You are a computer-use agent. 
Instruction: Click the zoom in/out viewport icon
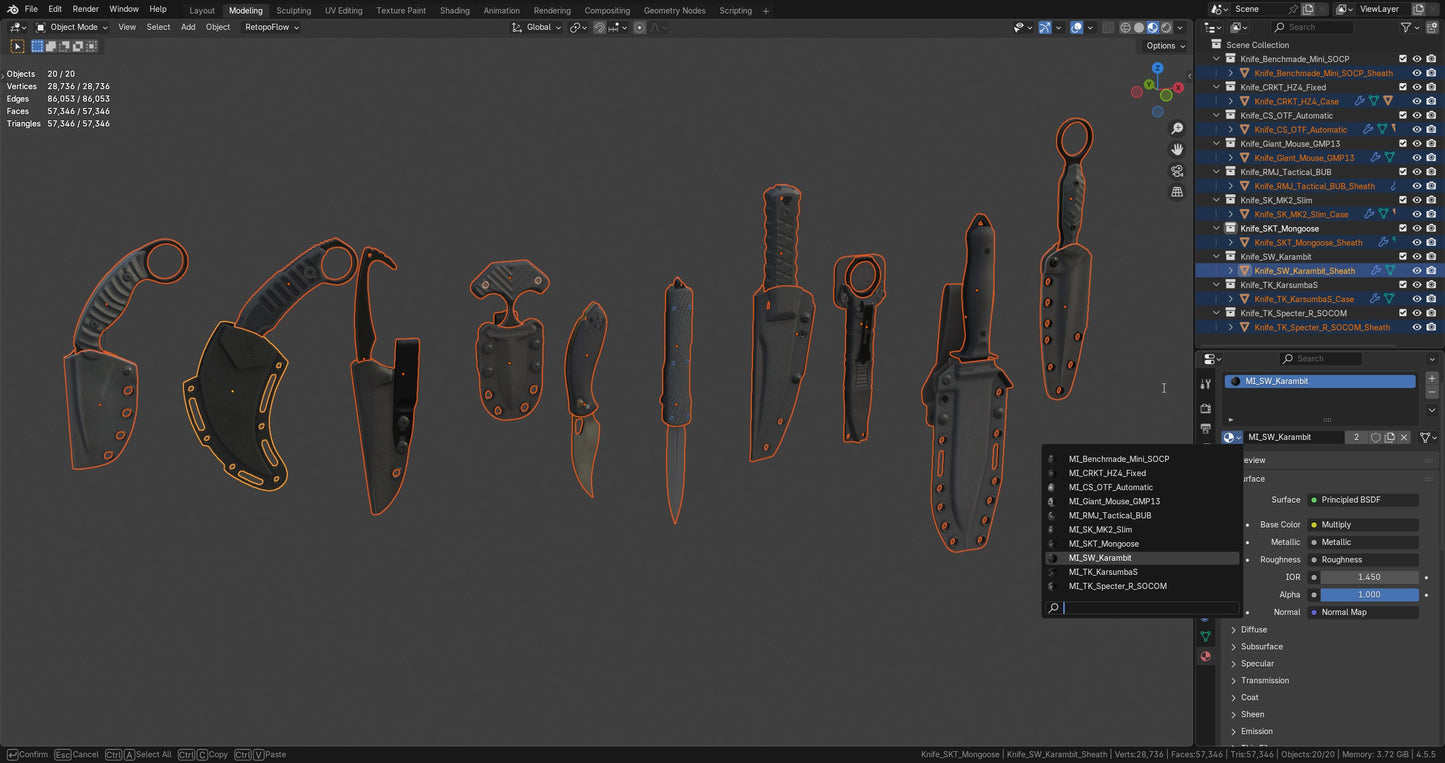tap(1177, 128)
